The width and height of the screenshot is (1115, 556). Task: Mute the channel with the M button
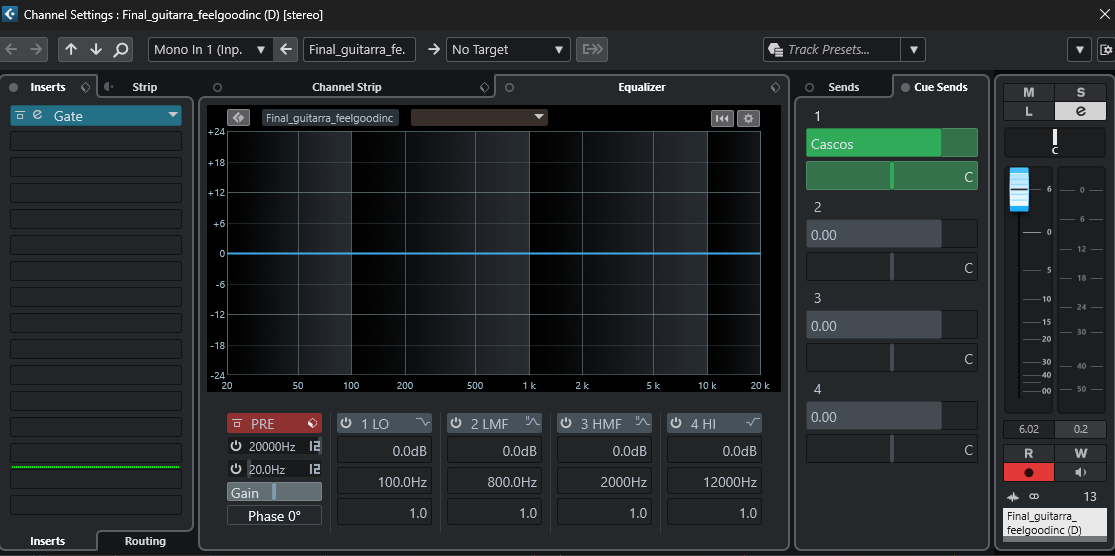pos(1028,92)
